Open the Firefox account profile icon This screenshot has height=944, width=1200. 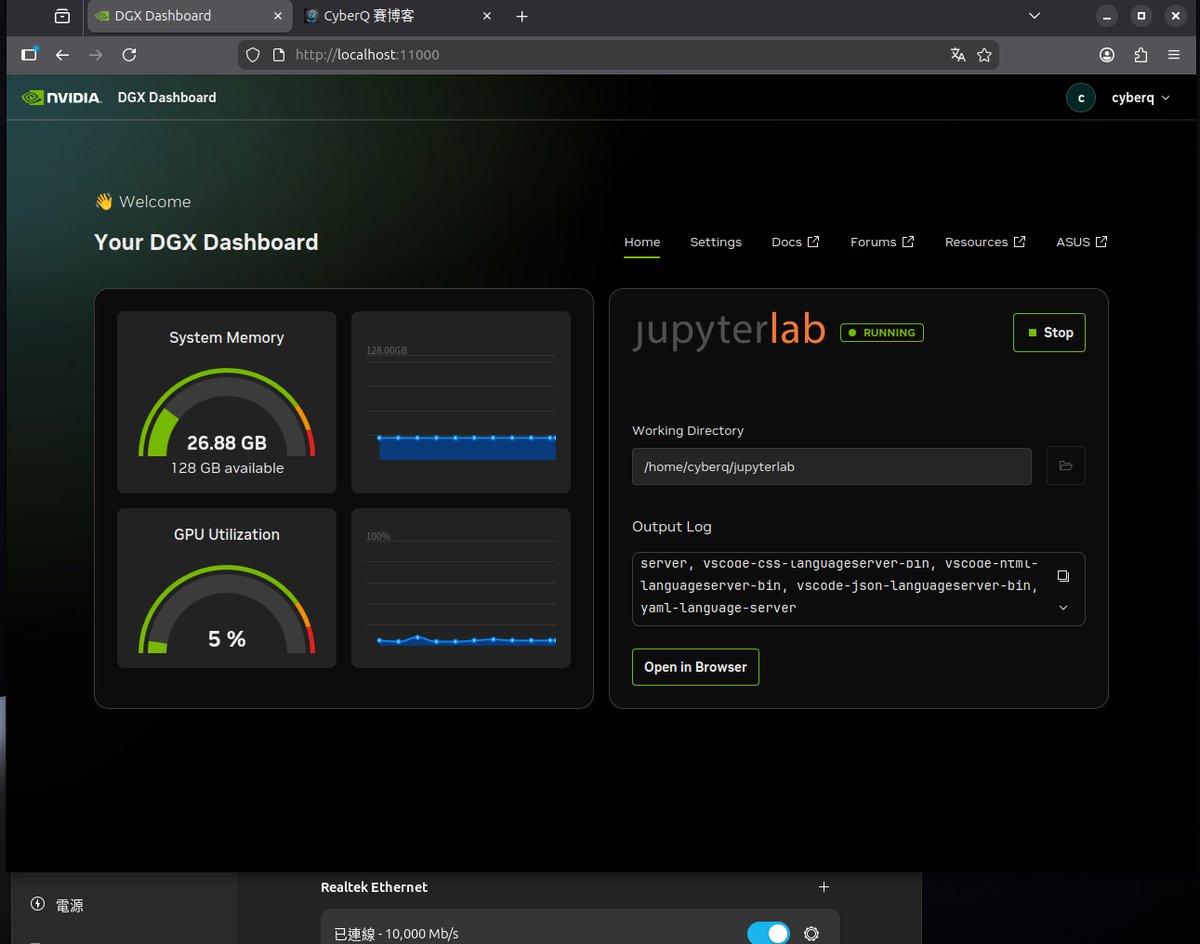(1107, 55)
